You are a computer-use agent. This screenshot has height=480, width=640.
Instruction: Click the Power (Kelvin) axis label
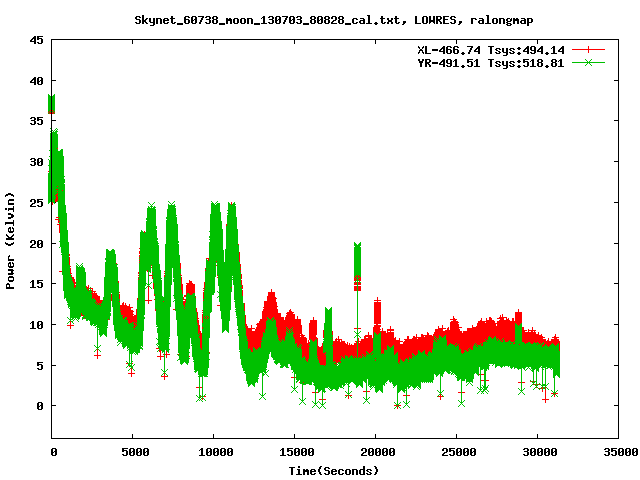pos(10,241)
